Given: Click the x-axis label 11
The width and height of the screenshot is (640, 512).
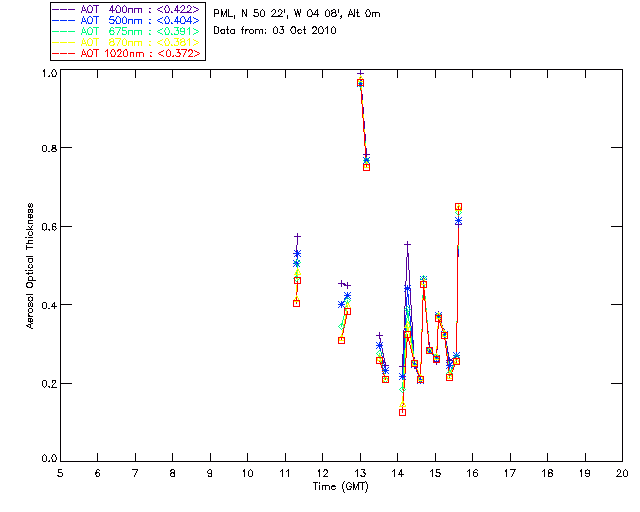Looking at the screenshot, I should pos(285,473).
